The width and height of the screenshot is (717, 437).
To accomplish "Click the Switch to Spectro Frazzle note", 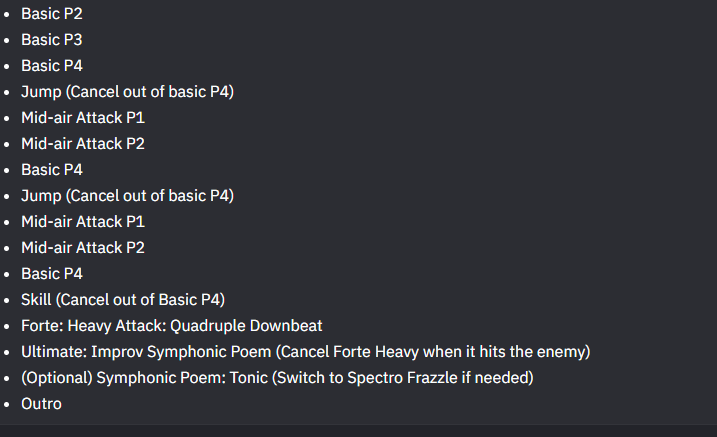I will click(x=403, y=378).
